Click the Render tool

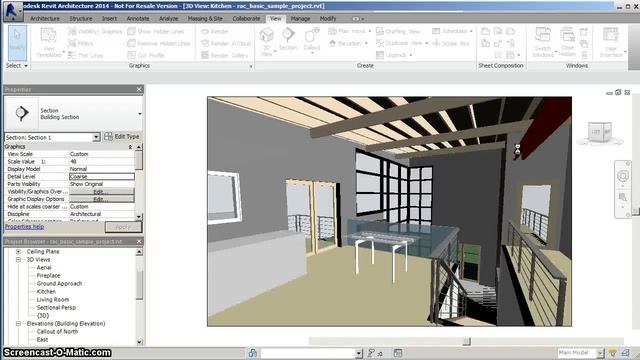(215, 31)
